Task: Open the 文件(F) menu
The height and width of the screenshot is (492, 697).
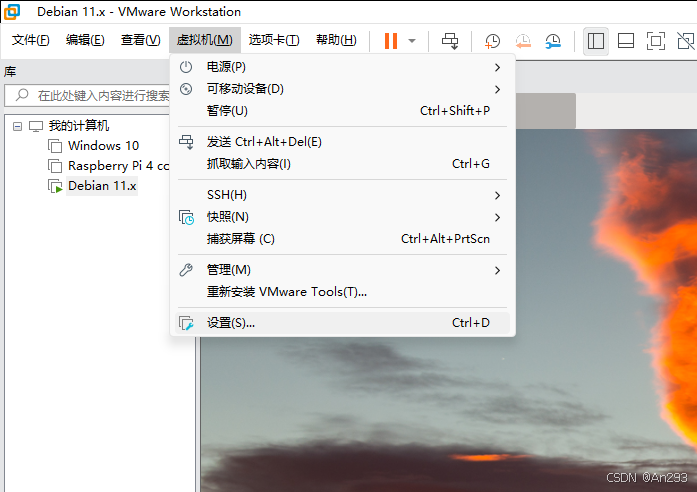Action: [x=30, y=40]
